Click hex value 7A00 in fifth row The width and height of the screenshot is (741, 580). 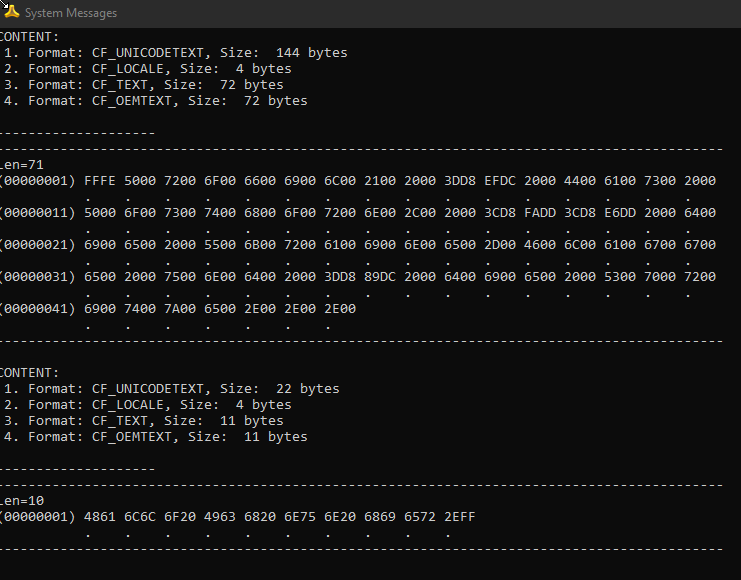(x=180, y=309)
